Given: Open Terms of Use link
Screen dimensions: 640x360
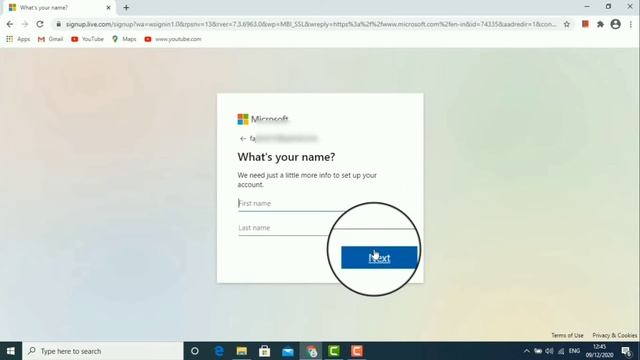Looking at the screenshot, I should click(x=567, y=336).
